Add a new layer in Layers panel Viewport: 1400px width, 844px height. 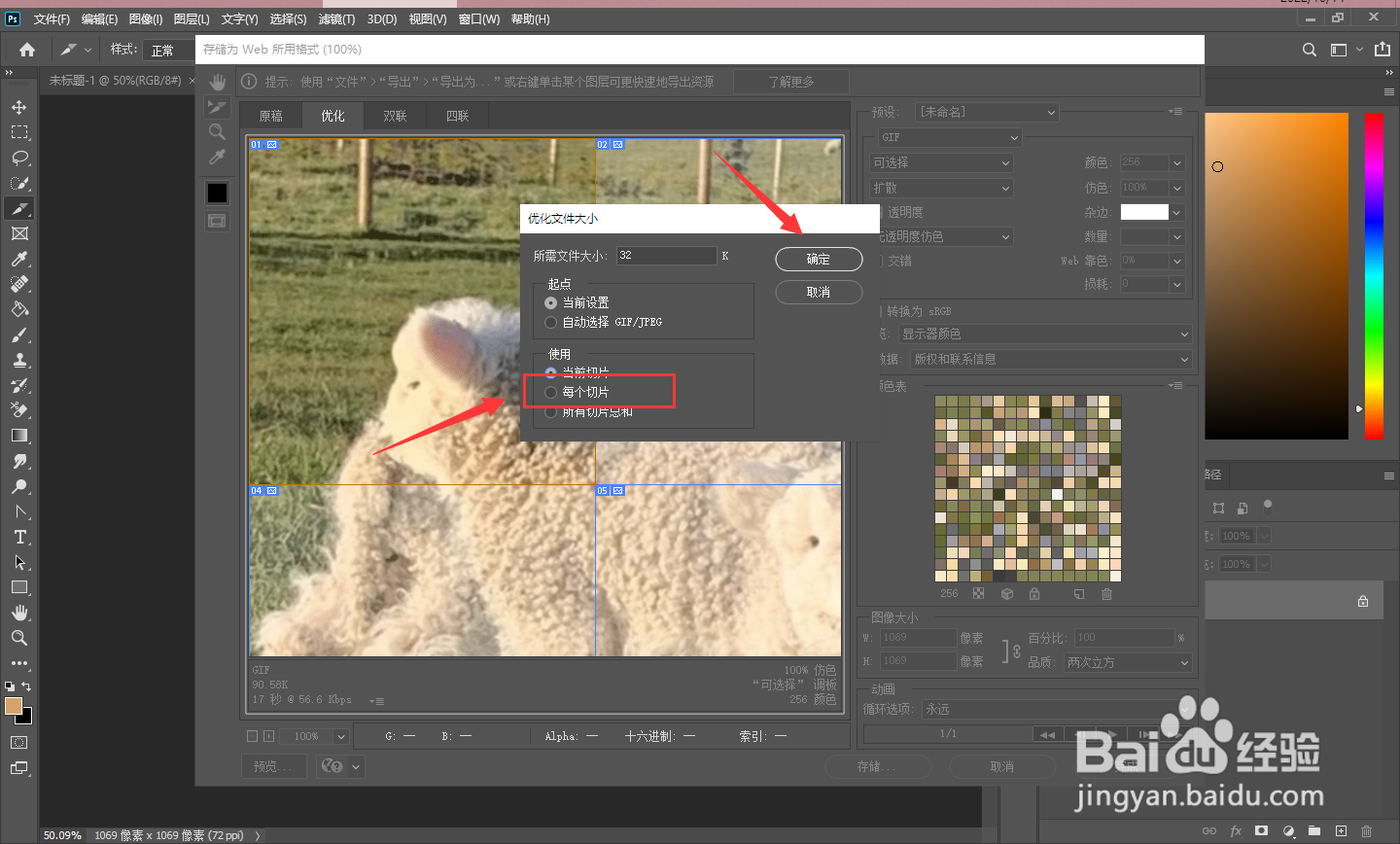click(x=1341, y=831)
